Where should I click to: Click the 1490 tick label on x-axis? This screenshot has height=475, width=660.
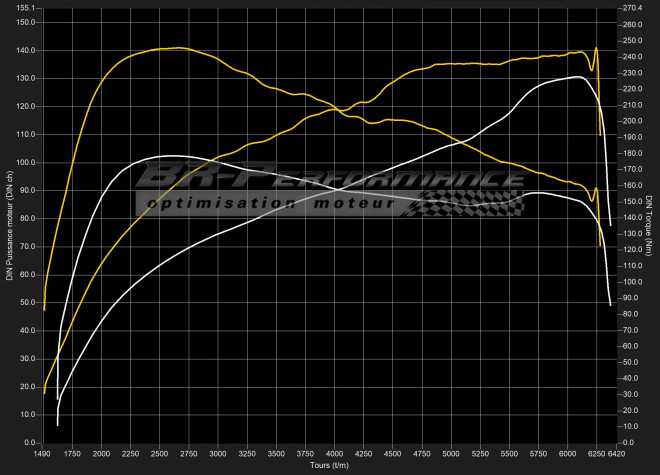[x=43, y=453]
